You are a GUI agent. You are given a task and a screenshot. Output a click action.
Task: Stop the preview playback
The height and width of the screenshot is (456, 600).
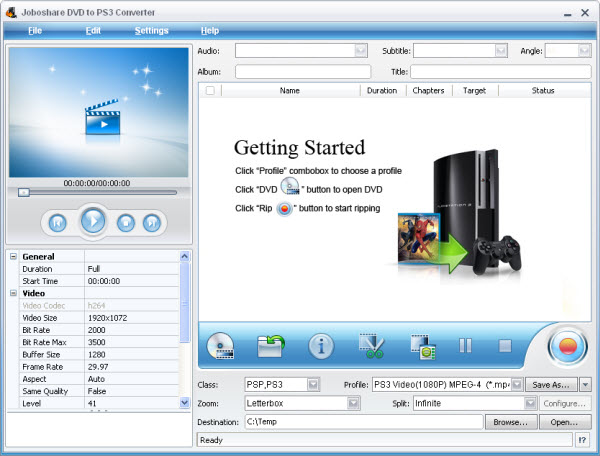point(126,222)
